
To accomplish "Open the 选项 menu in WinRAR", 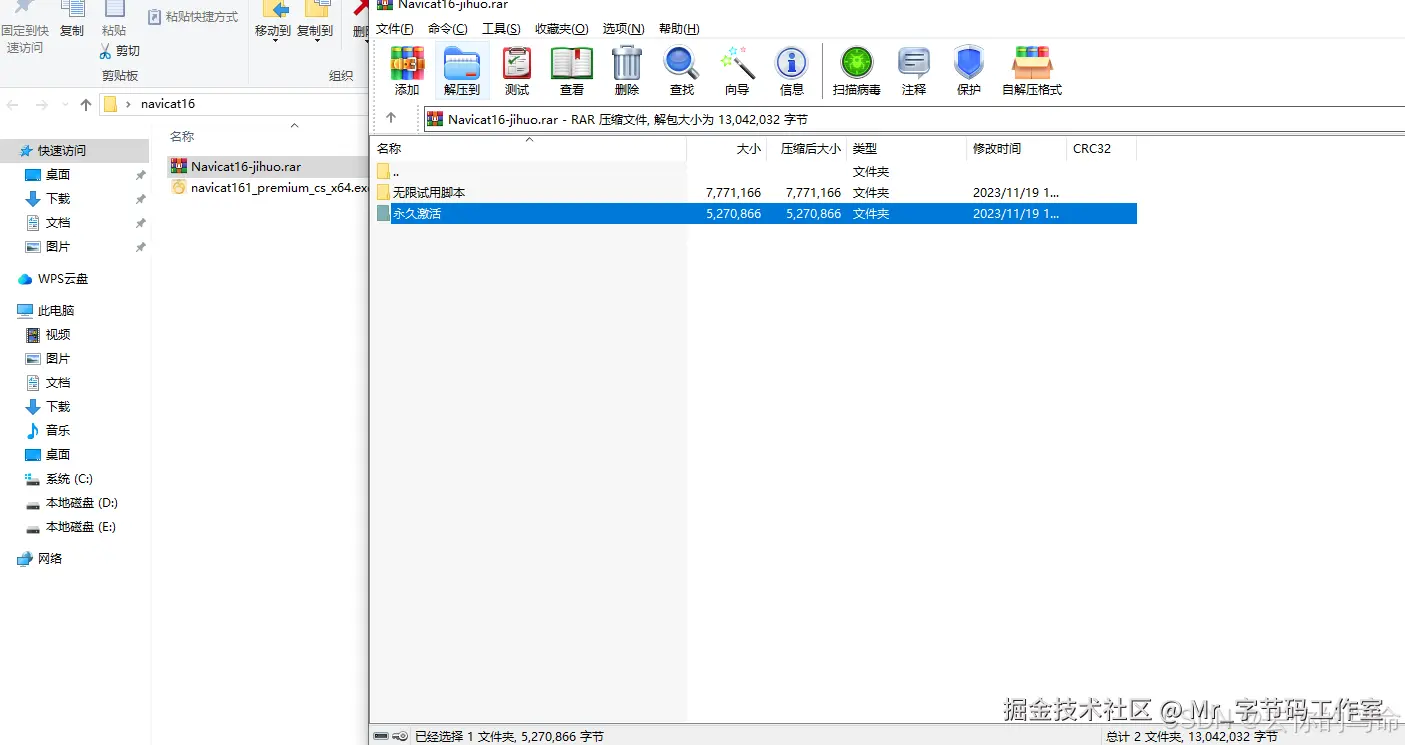I will (x=622, y=28).
